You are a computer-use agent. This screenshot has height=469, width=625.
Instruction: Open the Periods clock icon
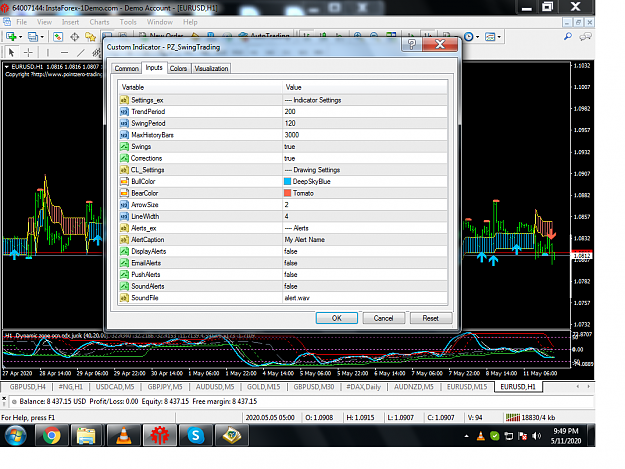pos(469,37)
